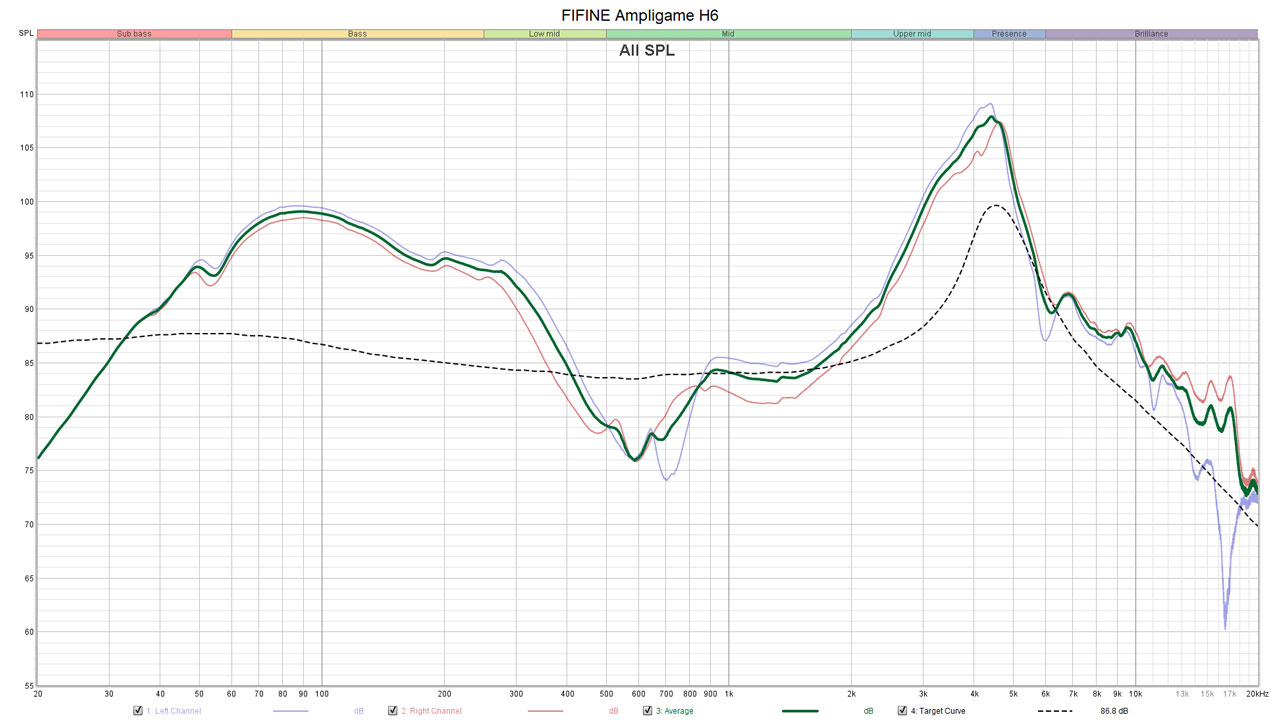Click the SPL axis label at top-left
Viewport: 1280px width, 720px height.
click(25, 34)
